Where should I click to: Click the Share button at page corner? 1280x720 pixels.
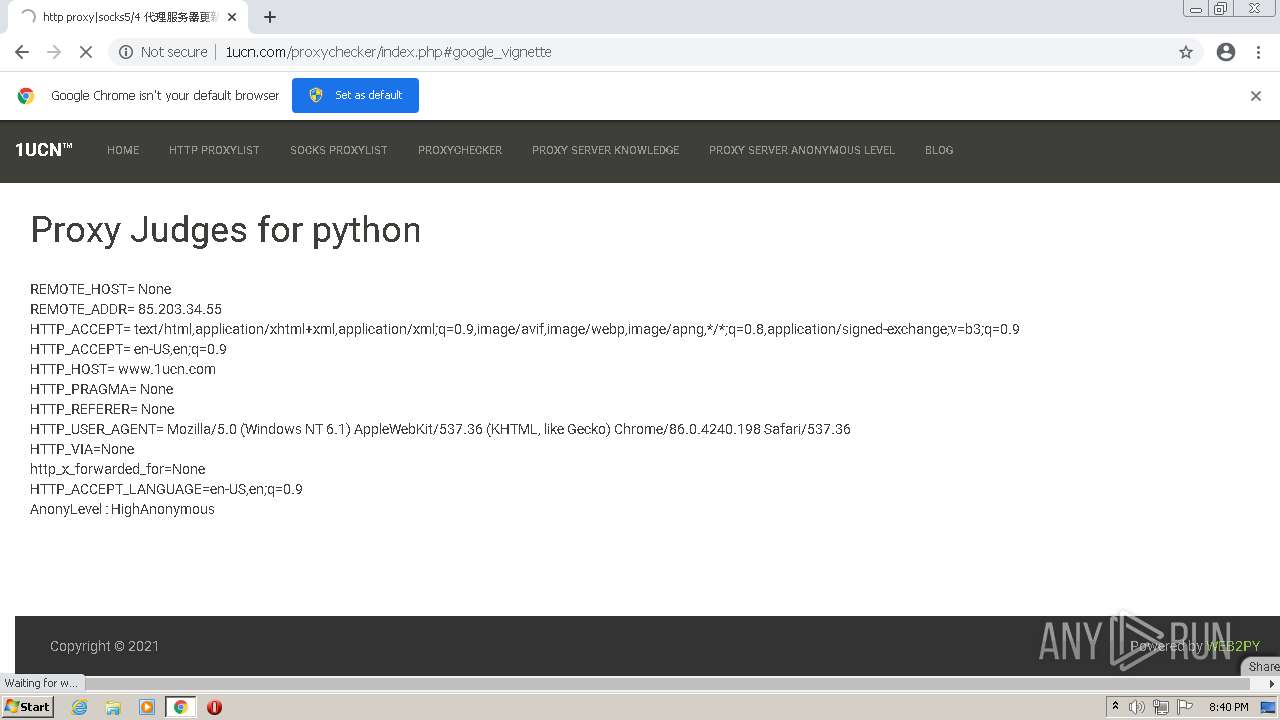click(1262, 666)
